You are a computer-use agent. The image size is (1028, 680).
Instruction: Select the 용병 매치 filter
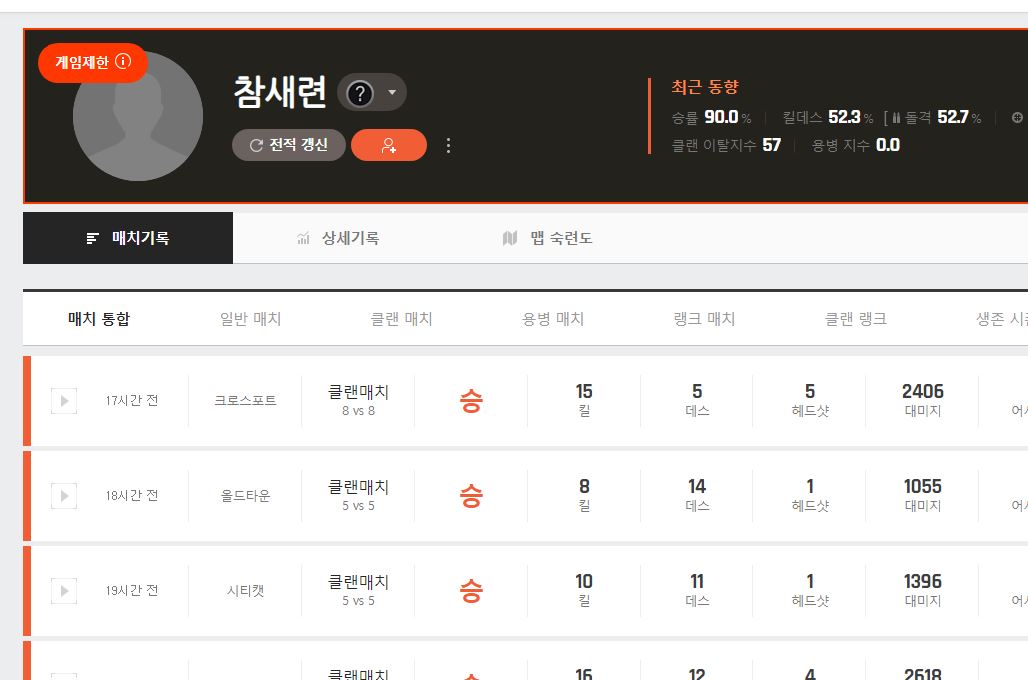(x=553, y=319)
